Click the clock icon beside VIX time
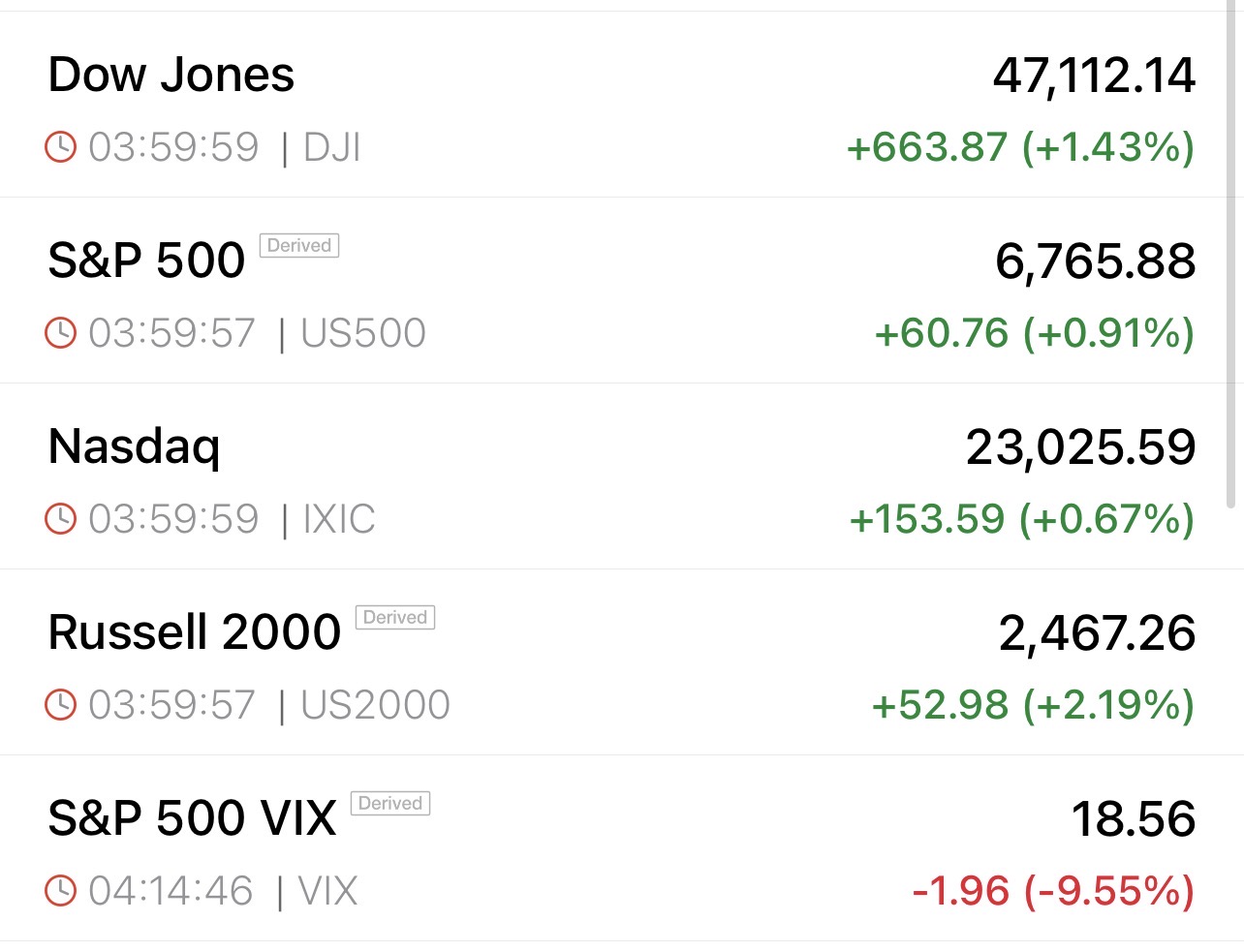1244x952 pixels. [60, 891]
